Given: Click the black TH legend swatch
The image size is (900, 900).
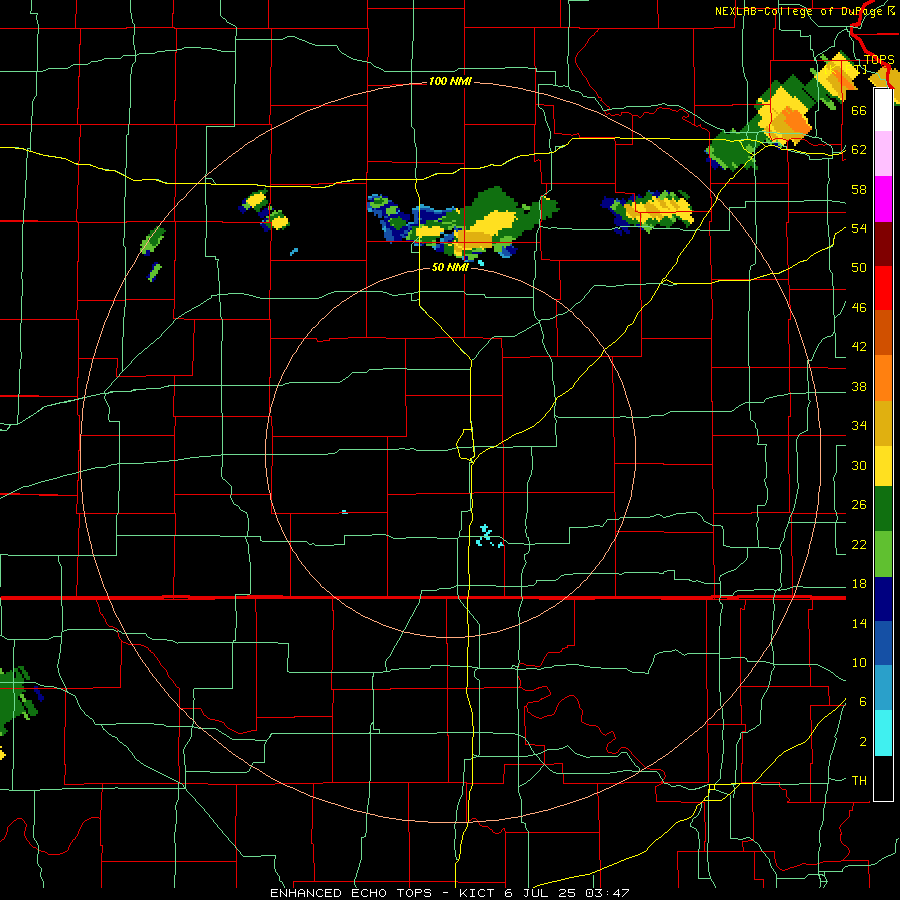Looking at the screenshot, I should (x=883, y=778).
